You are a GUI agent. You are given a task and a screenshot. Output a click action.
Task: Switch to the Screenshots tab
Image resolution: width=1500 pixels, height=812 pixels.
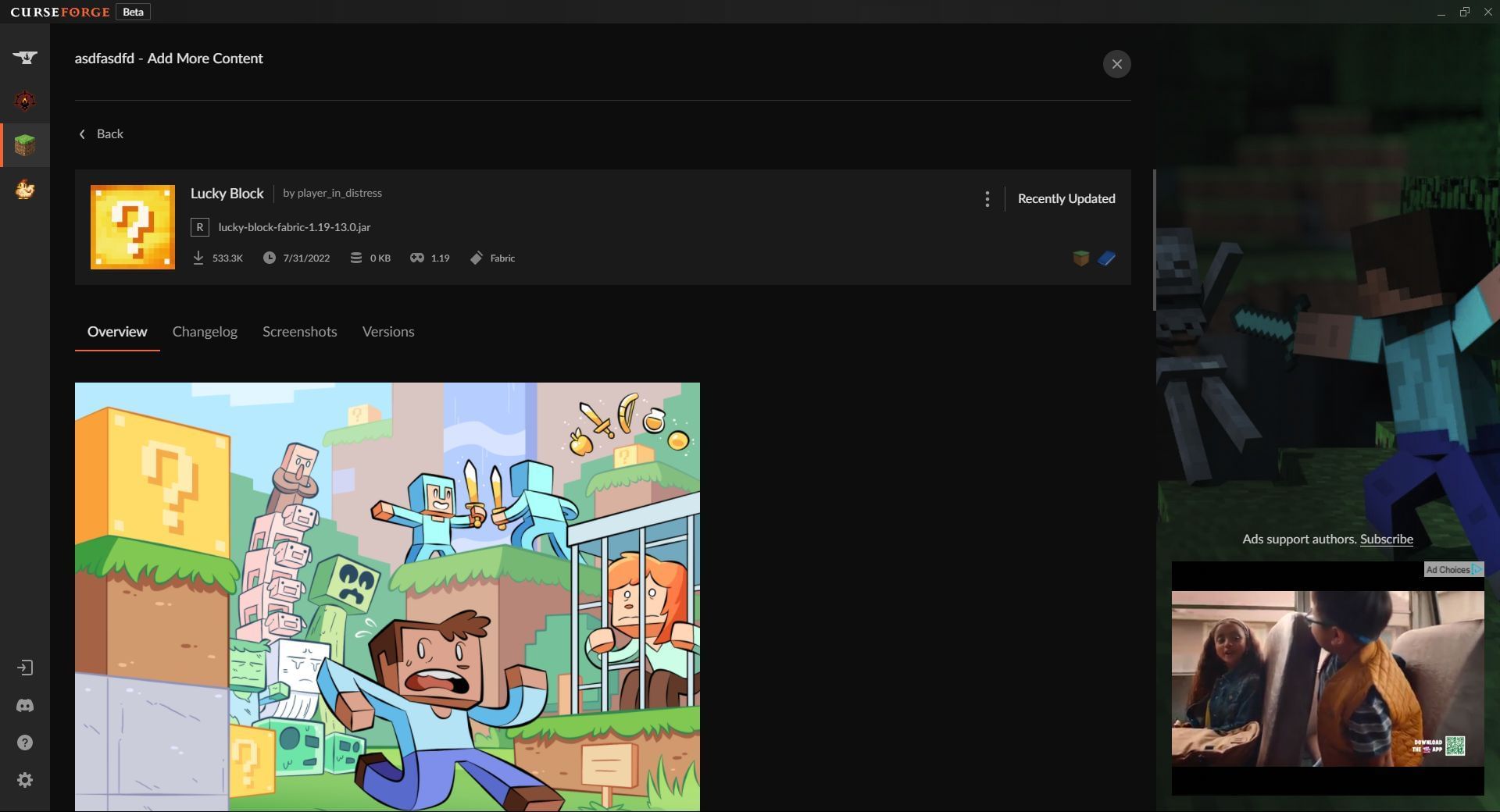coord(299,332)
